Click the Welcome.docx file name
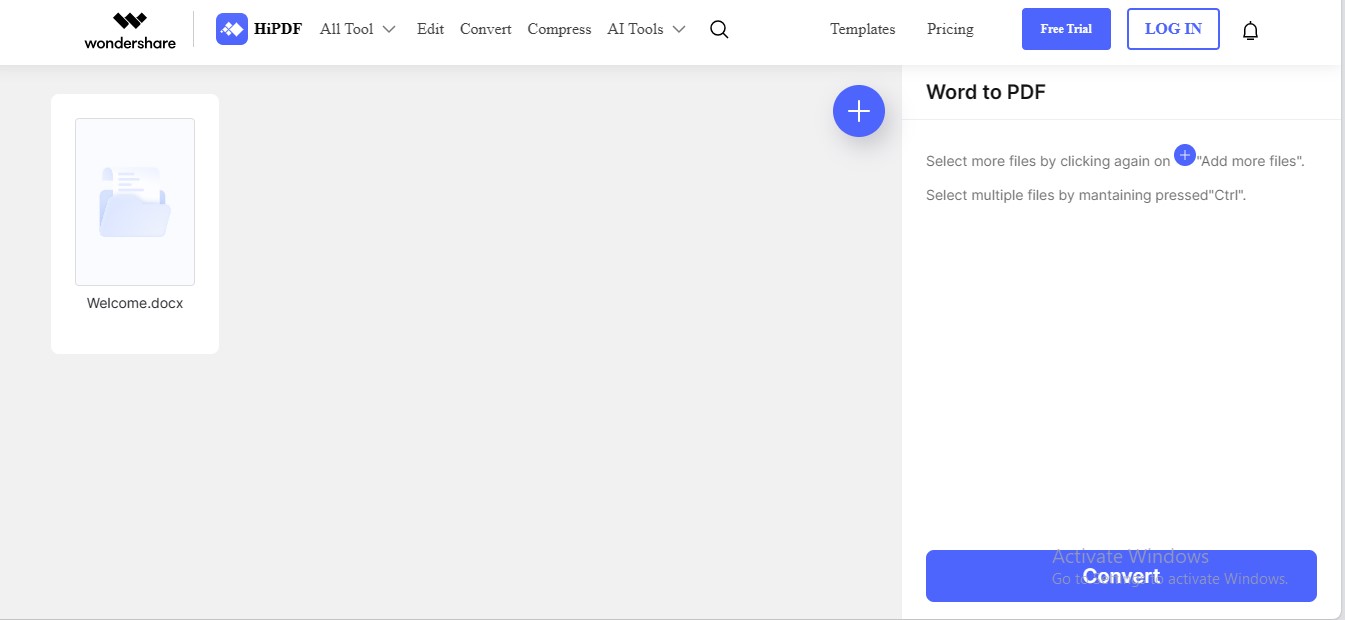Screen dimensions: 1345x620 (x=135, y=303)
